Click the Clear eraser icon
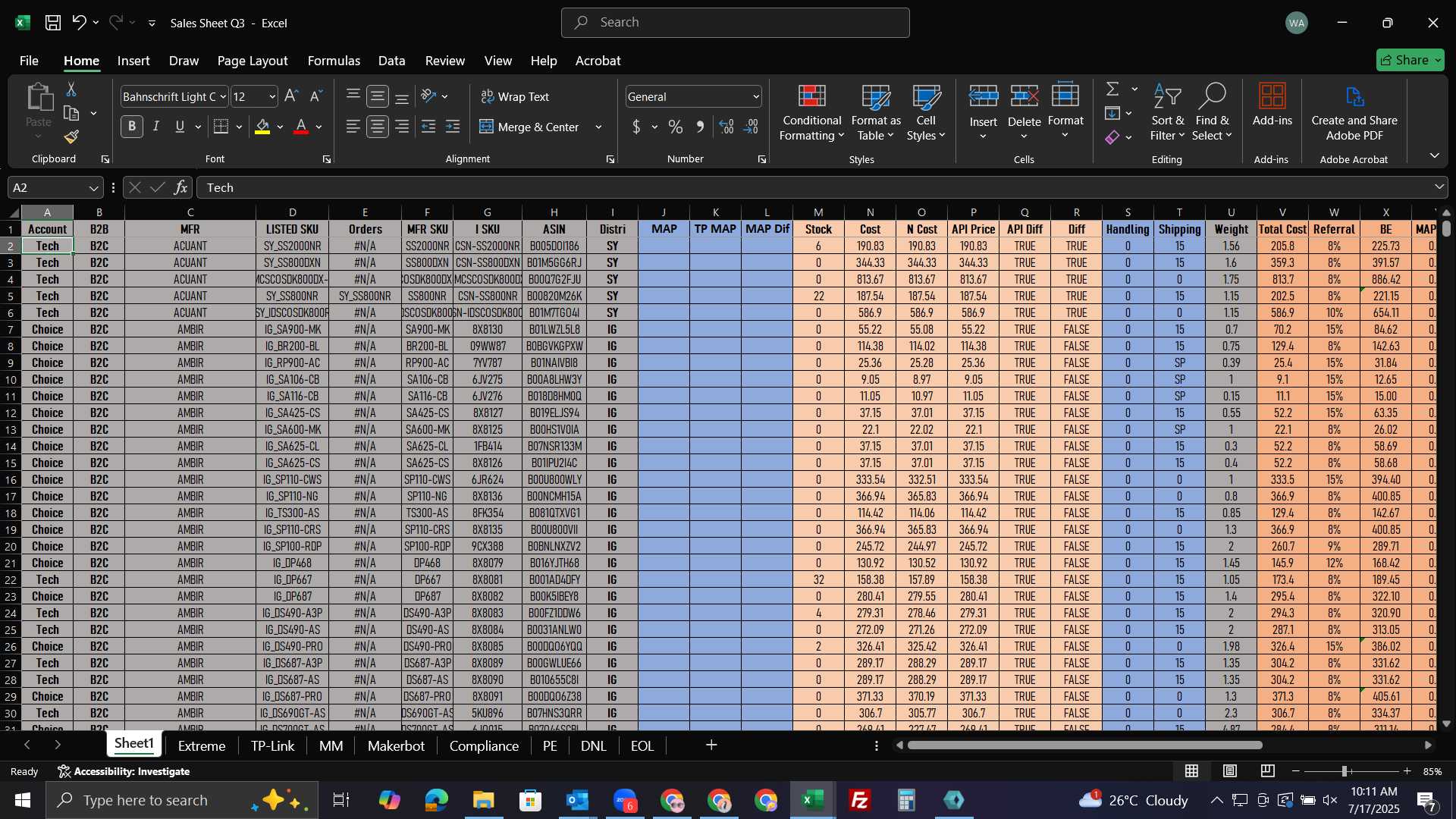The width and height of the screenshot is (1456, 819). tap(1112, 137)
